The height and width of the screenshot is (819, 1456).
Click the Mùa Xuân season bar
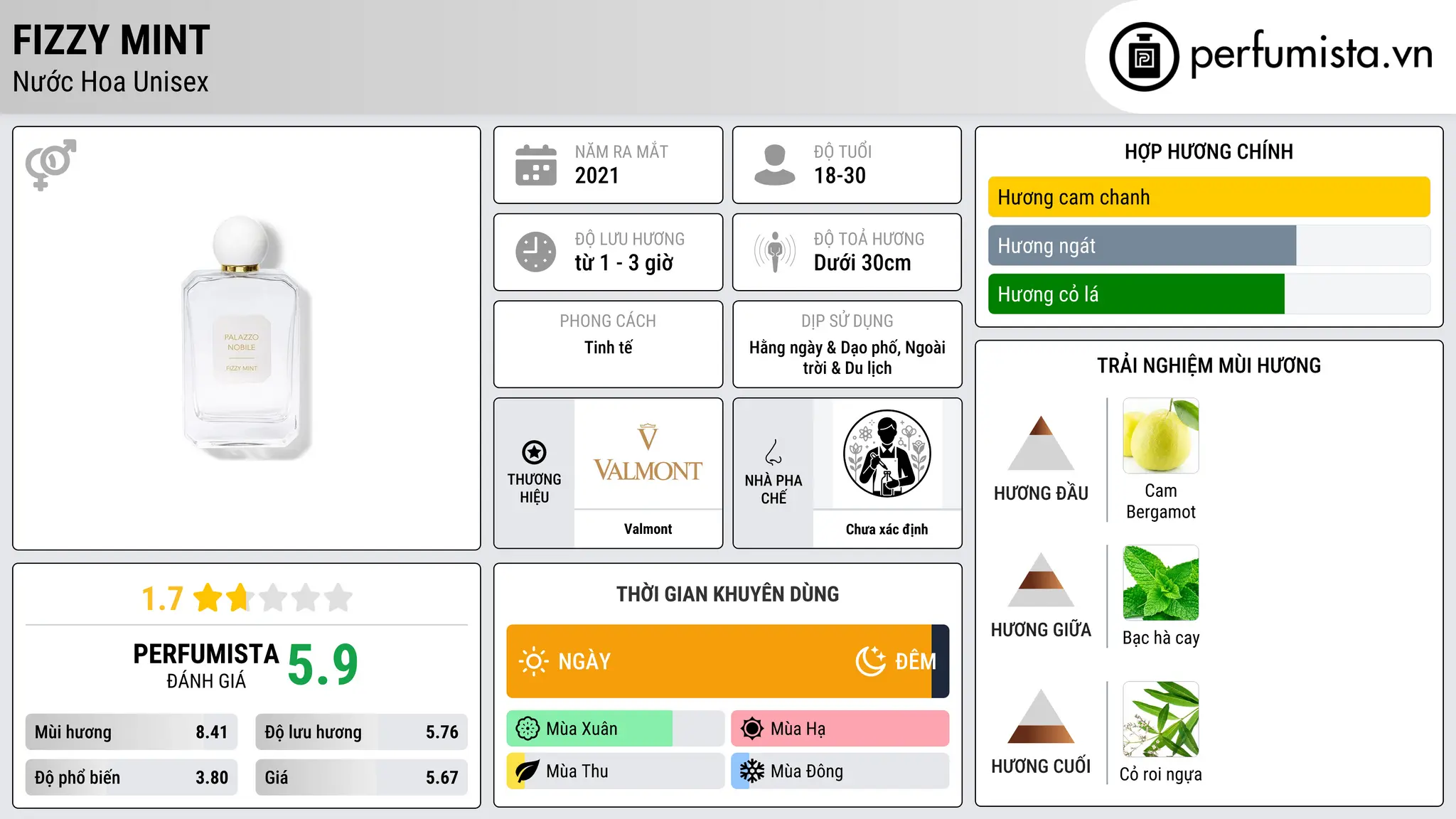click(x=615, y=729)
